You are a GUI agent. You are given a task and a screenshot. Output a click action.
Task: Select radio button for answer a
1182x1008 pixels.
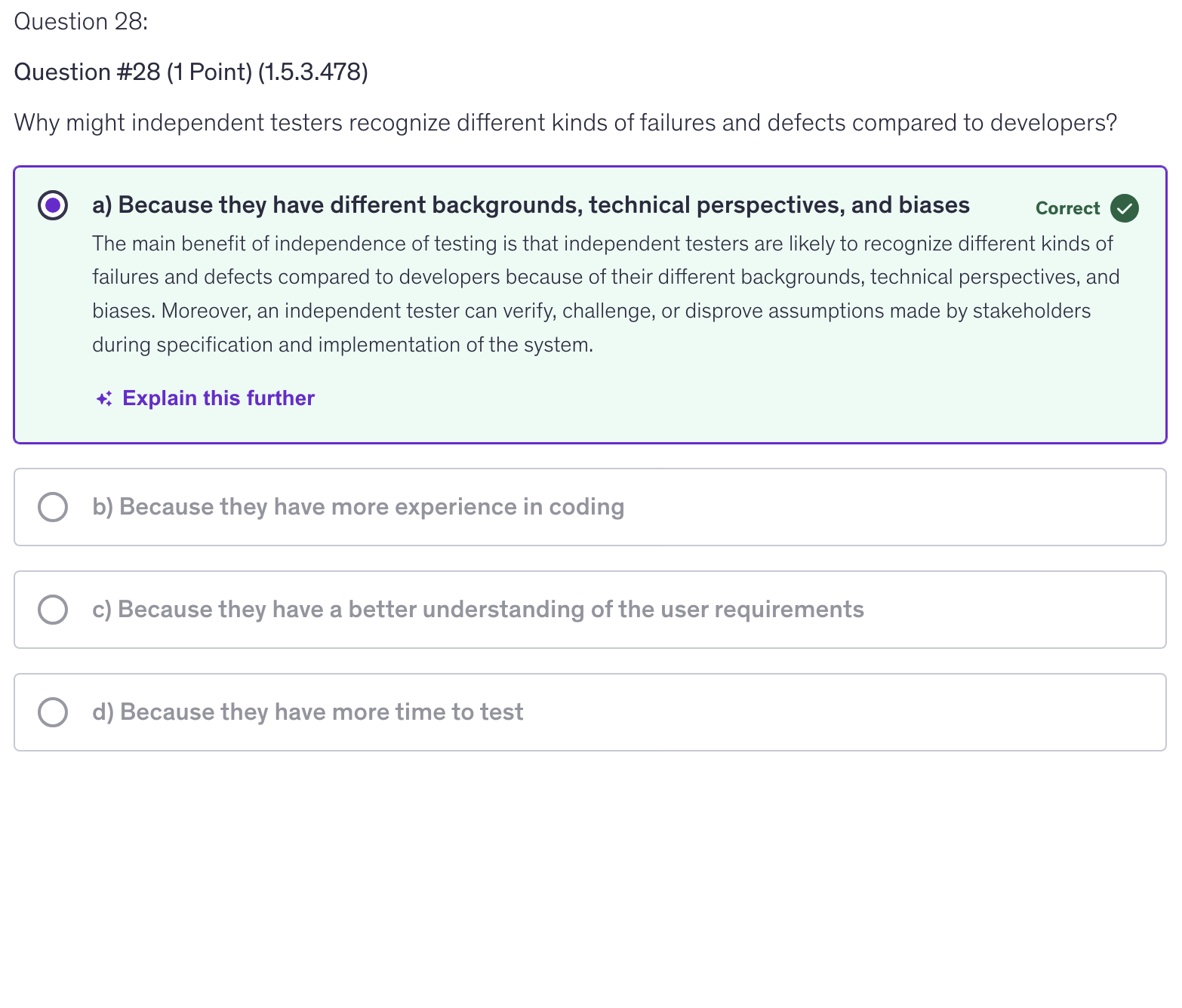(x=53, y=205)
